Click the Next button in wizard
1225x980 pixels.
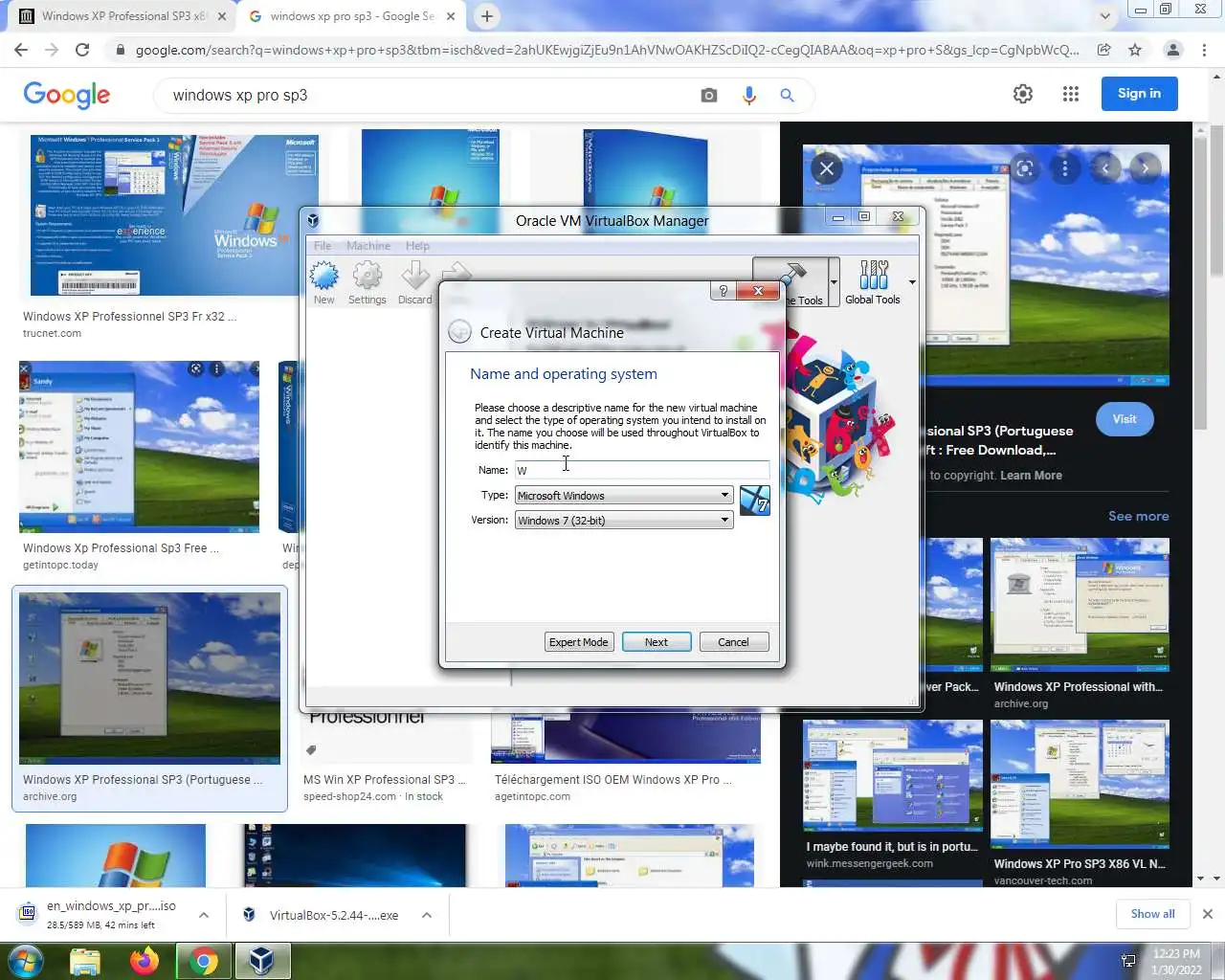pyautogui.click(x=657, y=642)
